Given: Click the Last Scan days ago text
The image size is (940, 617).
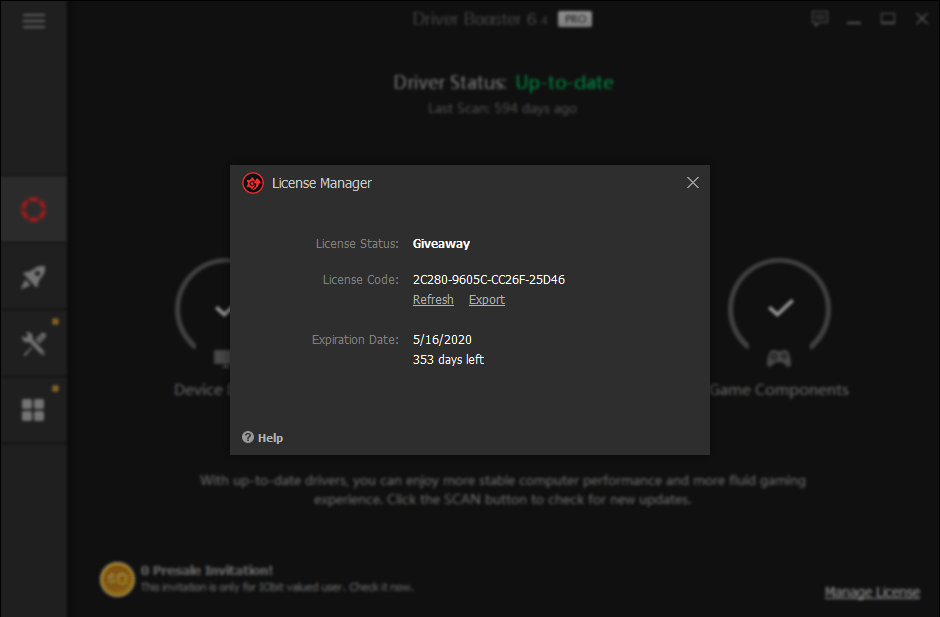Looking at the screenshot, I should pos(502,109).
